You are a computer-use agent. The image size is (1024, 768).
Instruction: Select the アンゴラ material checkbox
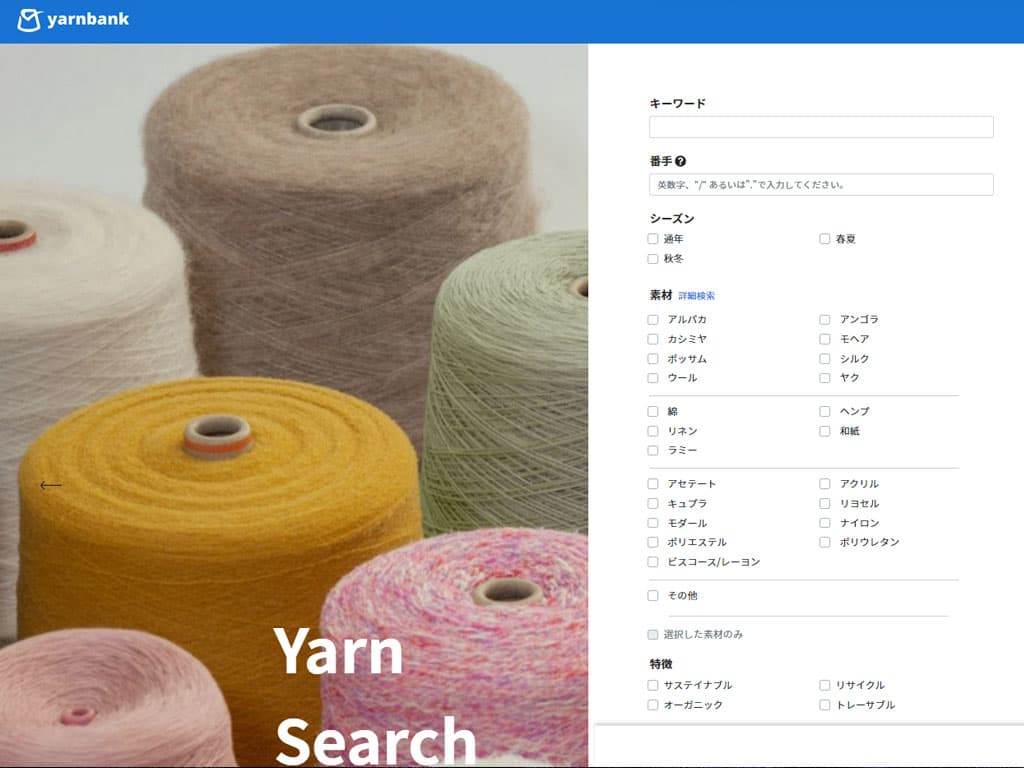[x=825, y=319]
